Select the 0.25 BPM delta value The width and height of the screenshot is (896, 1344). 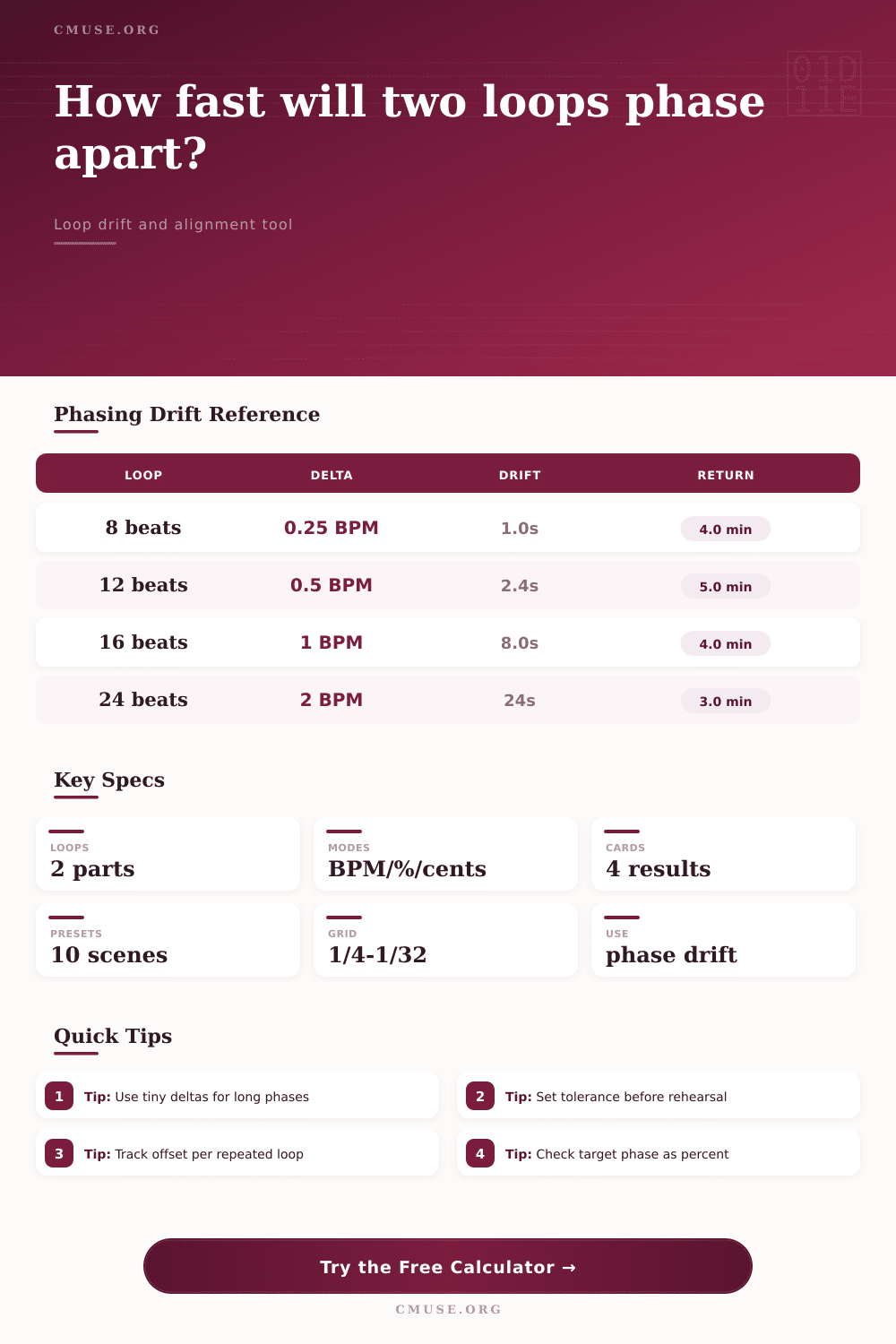pyautogui.click(x=332, y=528)
